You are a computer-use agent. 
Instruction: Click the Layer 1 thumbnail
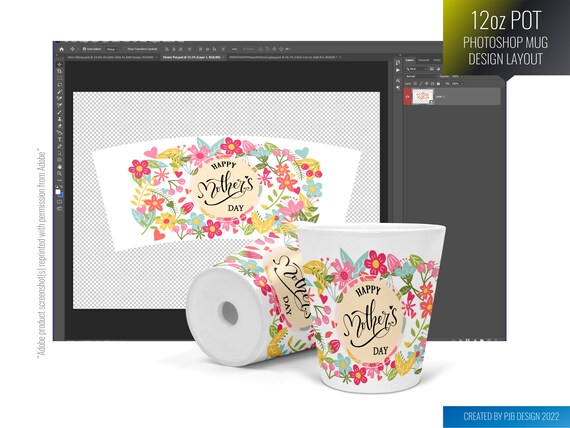pyautogui.click(x=423, y=96)
